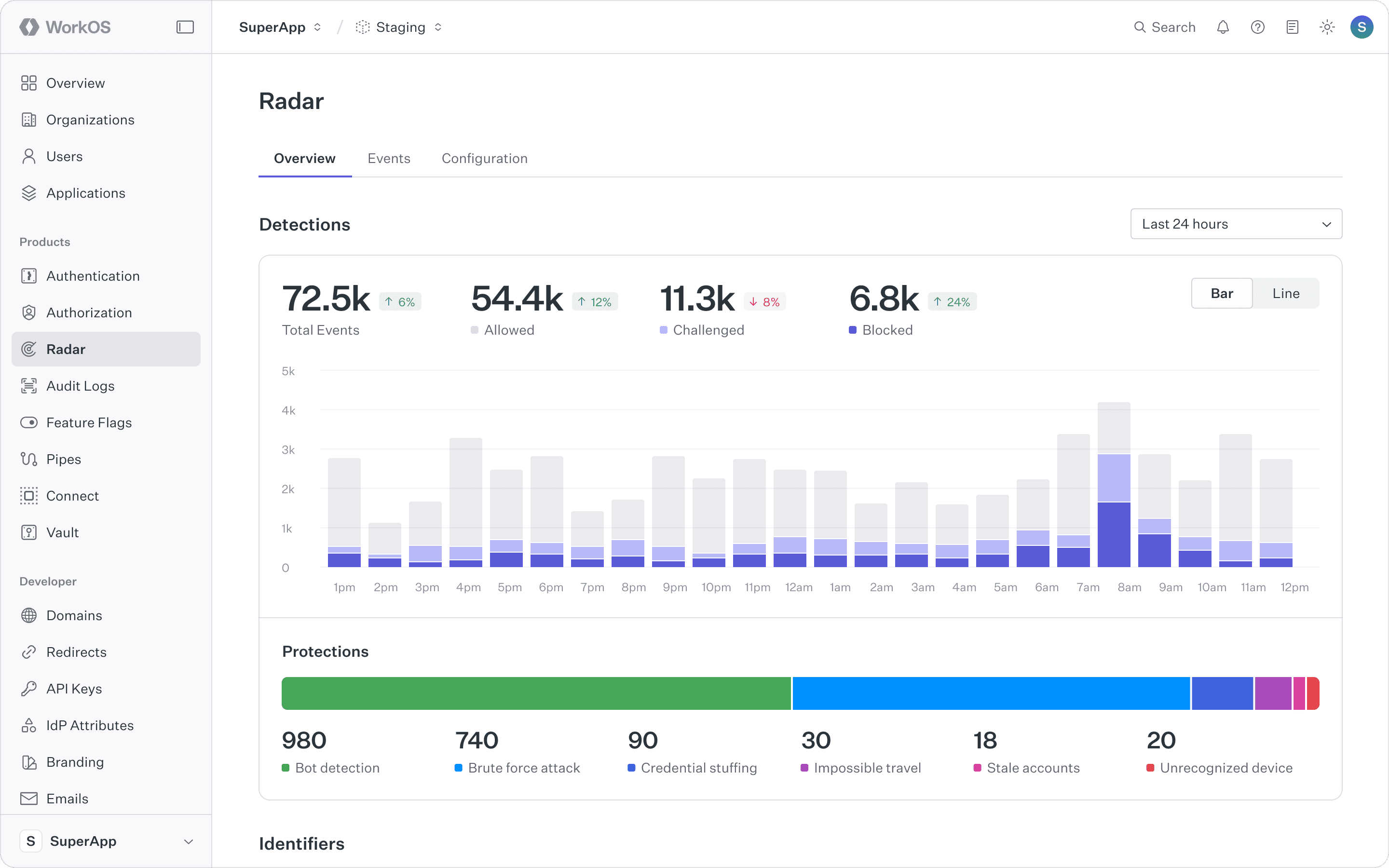Collapse the sidebar with the panel icon

tap(185, 27)
